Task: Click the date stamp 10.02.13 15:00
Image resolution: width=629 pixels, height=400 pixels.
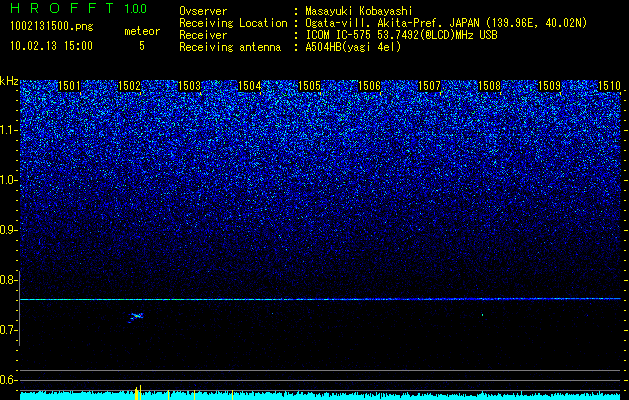Action: click(x=51, y=46)
